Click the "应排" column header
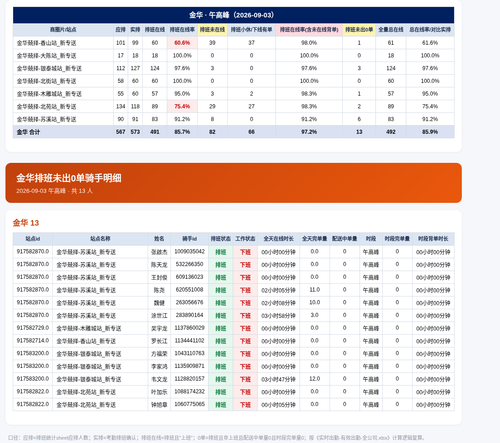The width and height of the screenshot is (500, 443). [120, 30]
